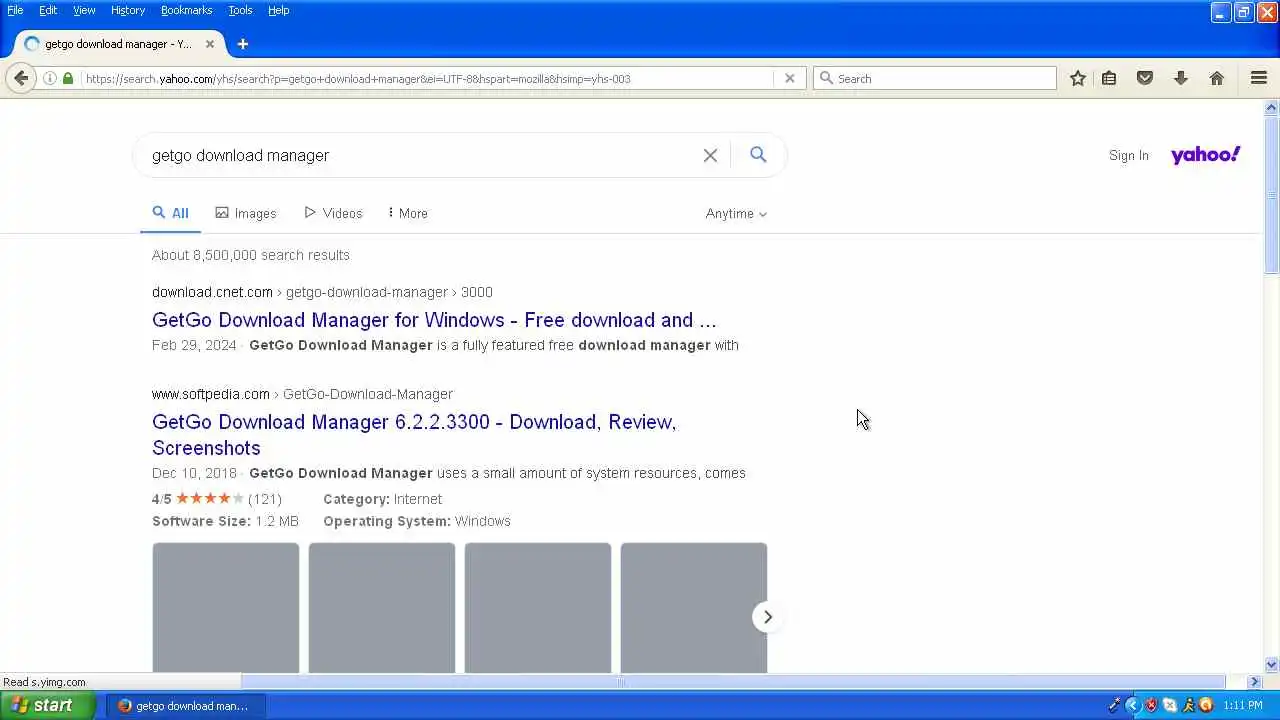Show hidden tray icons arrow
The height and width of the screenshot is (720, 1280).
coord(1133,705)
